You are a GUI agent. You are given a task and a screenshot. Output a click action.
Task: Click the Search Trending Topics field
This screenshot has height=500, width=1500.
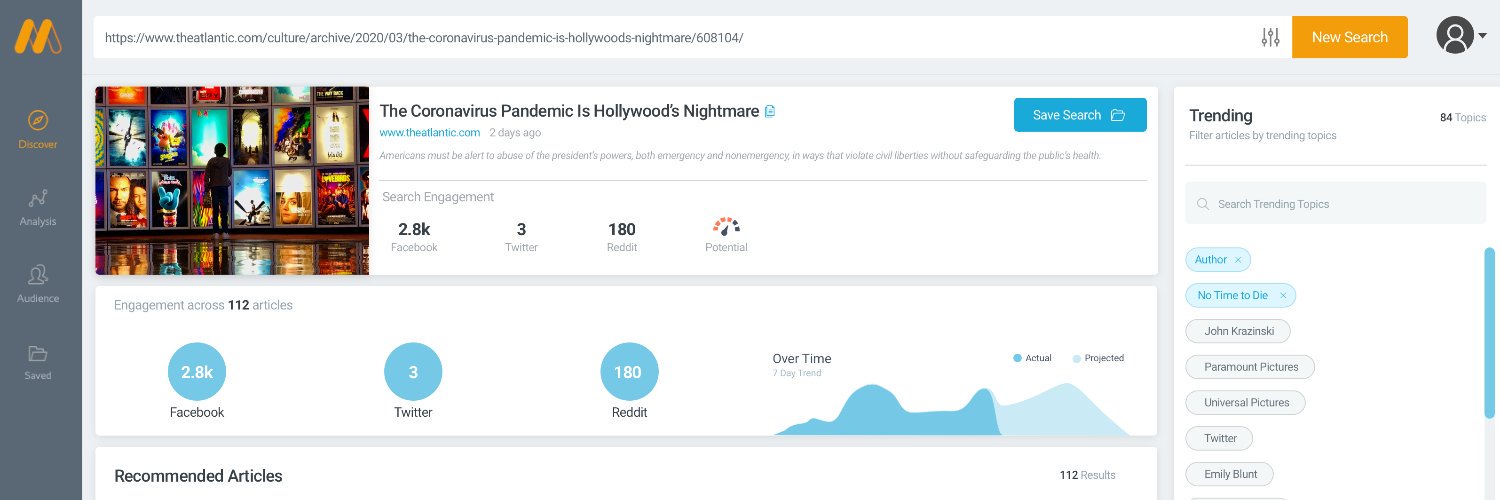click(x=1335, y=203)
